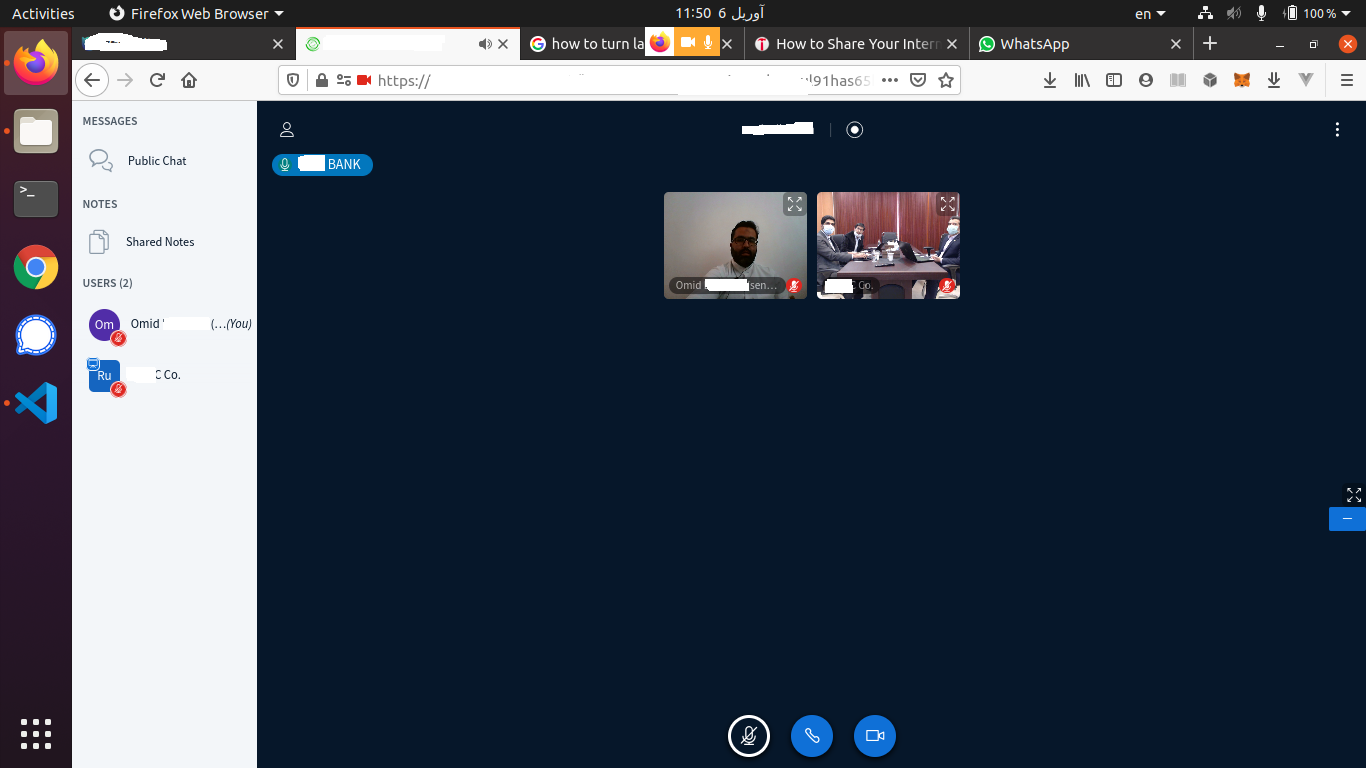Click the participant list icon near the top
This screenshot has height=768, width=1366.
pyautogui.click(x=287, y=129)
